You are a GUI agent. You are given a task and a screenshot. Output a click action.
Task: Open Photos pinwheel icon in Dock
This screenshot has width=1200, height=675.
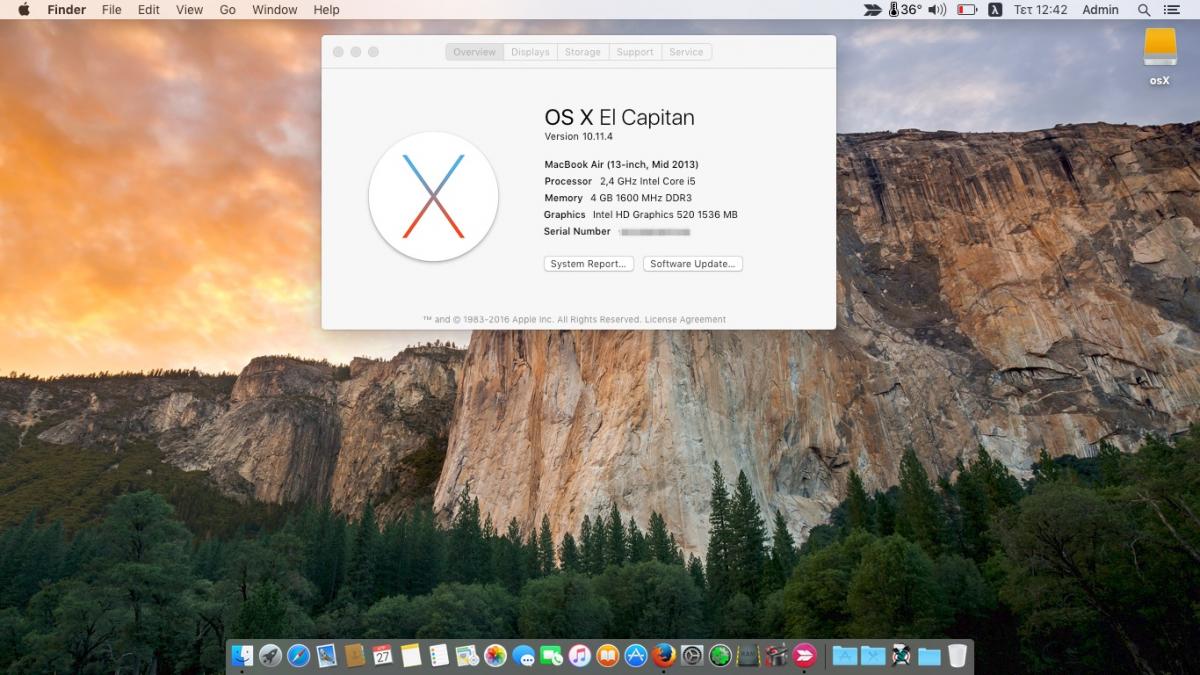tap(495, 656)
